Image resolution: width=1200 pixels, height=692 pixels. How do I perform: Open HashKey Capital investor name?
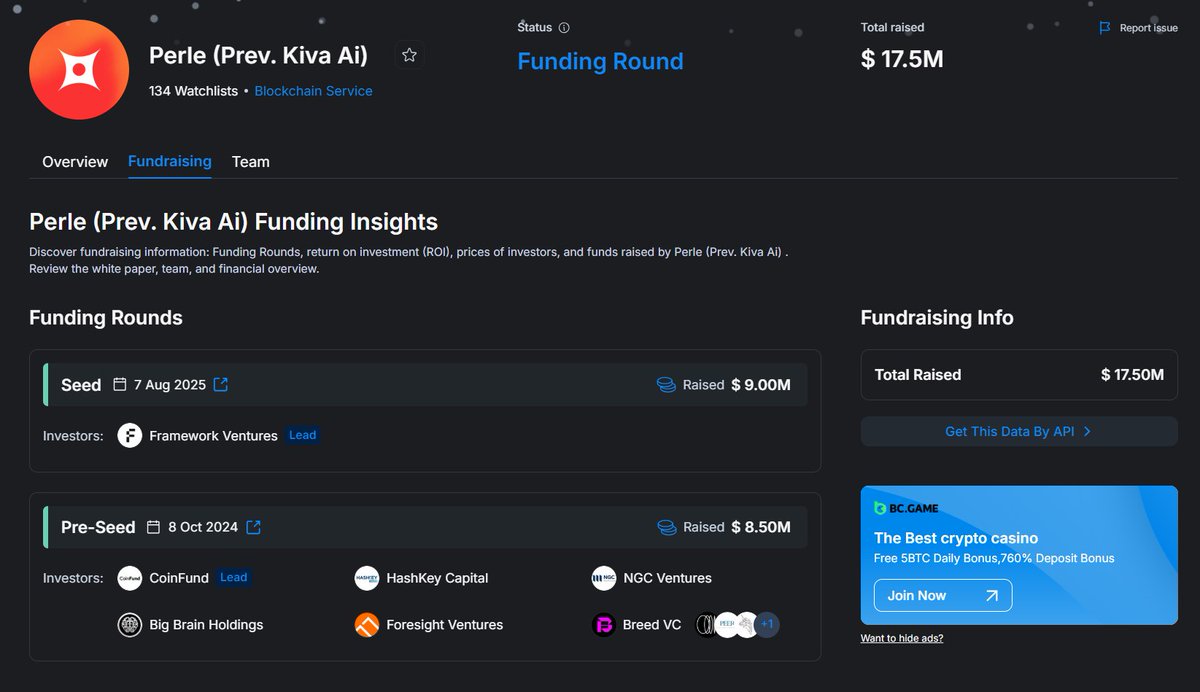click(x=437, y=578)
